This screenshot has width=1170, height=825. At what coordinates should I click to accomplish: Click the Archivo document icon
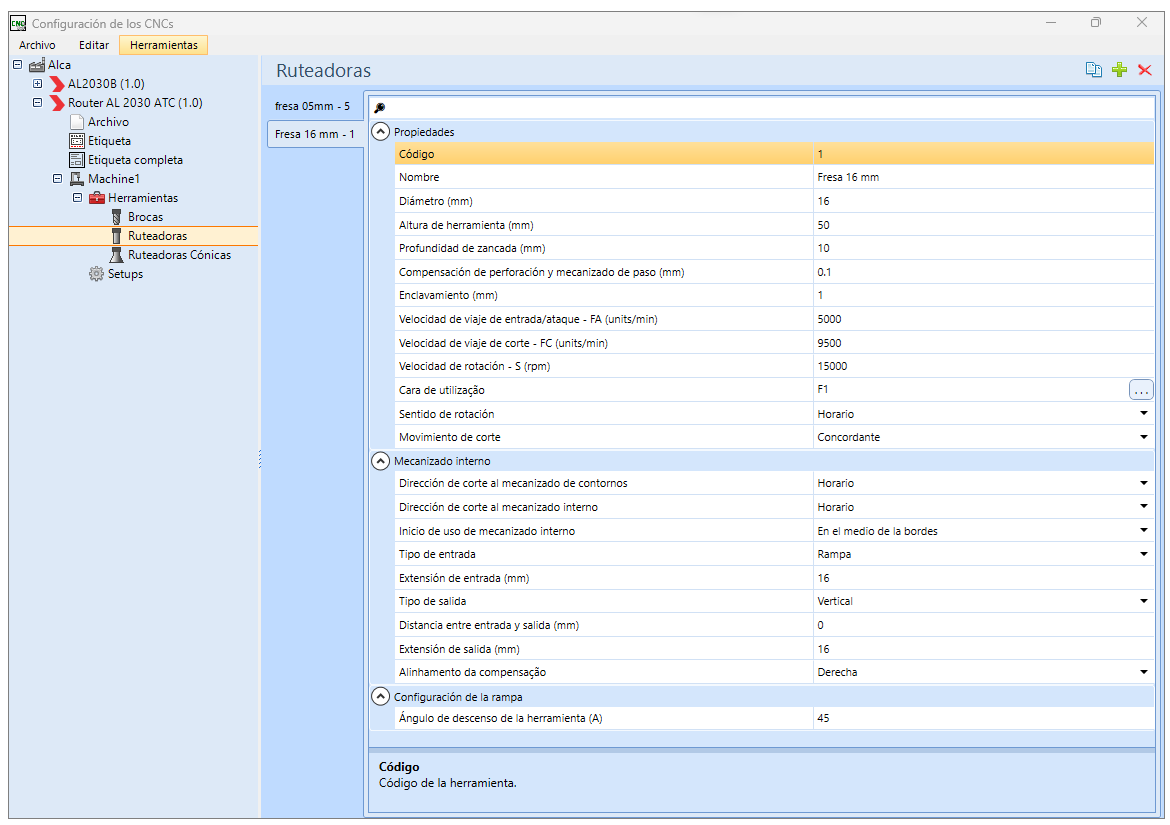77,122
